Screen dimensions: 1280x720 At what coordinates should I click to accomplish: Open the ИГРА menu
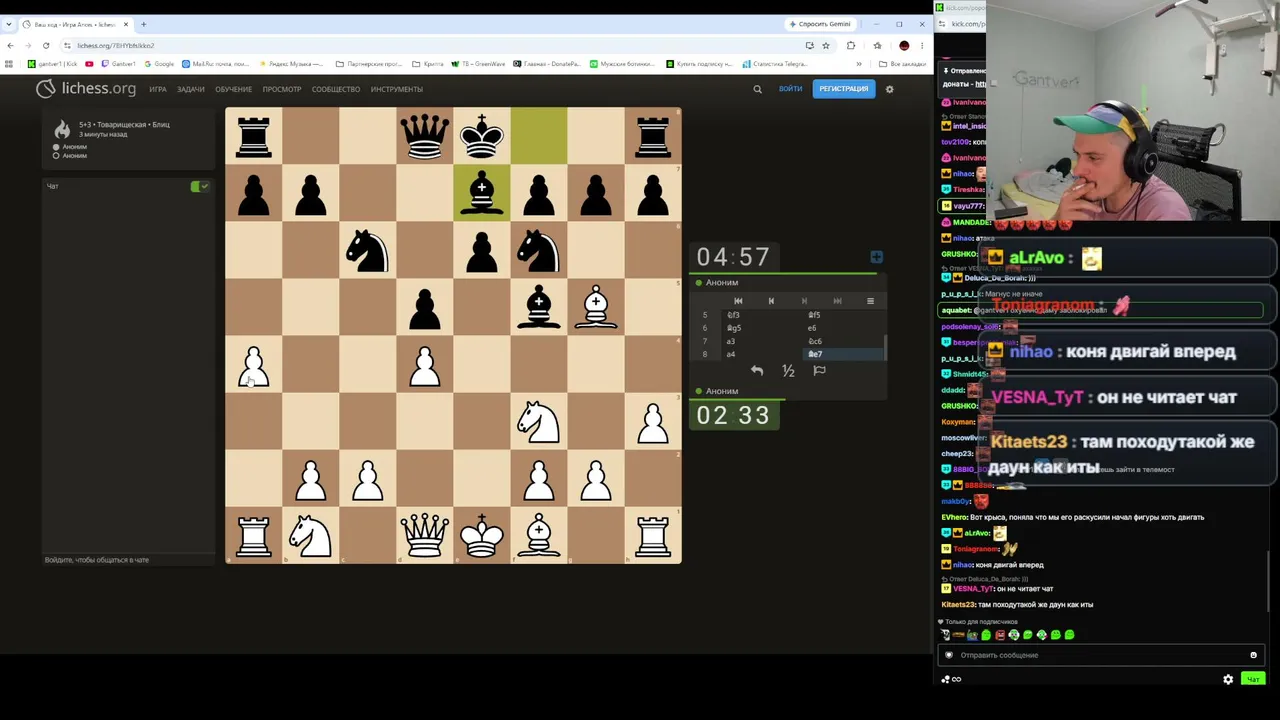(158, 89)
